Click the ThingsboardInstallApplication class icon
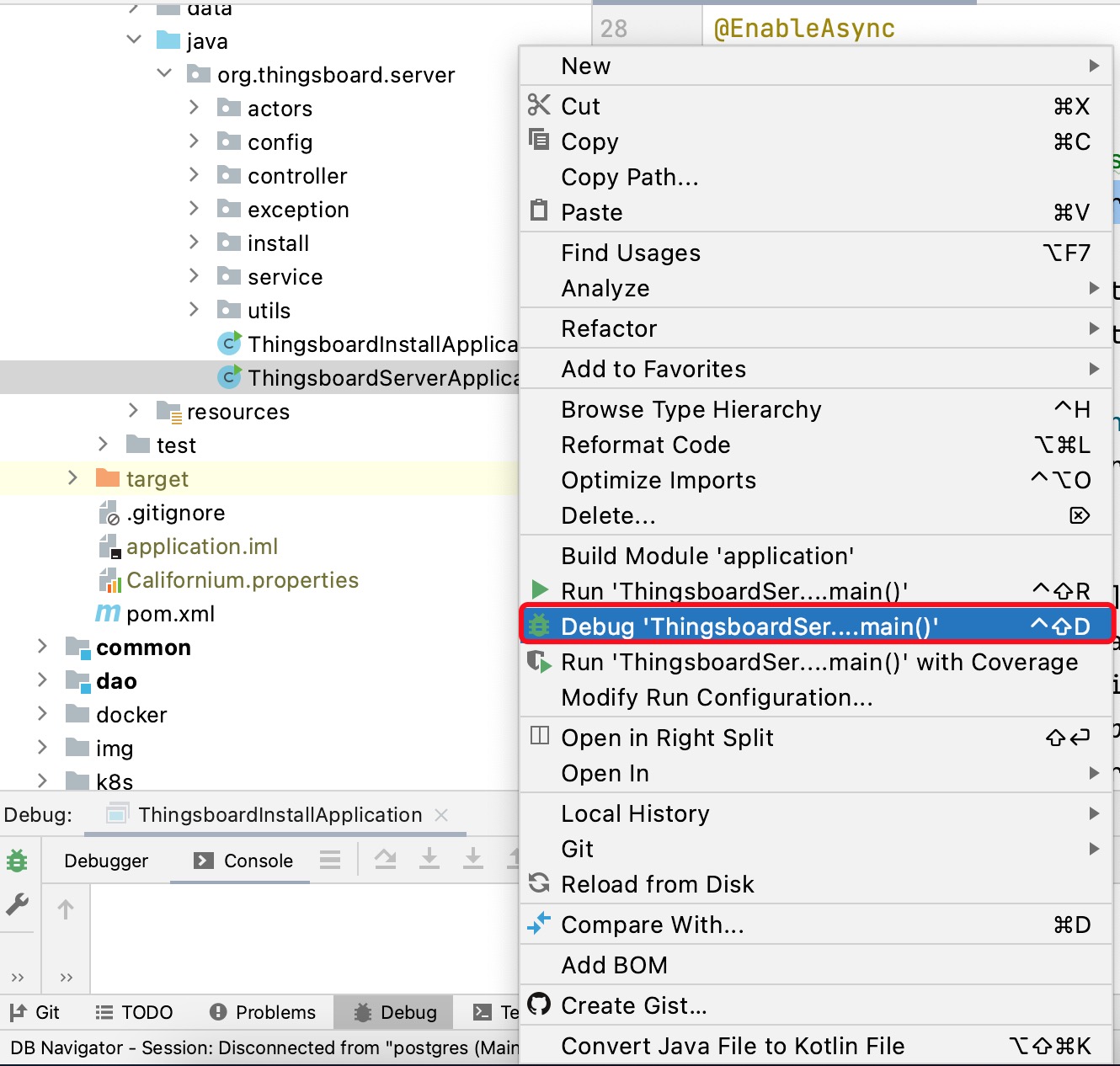 229,343
